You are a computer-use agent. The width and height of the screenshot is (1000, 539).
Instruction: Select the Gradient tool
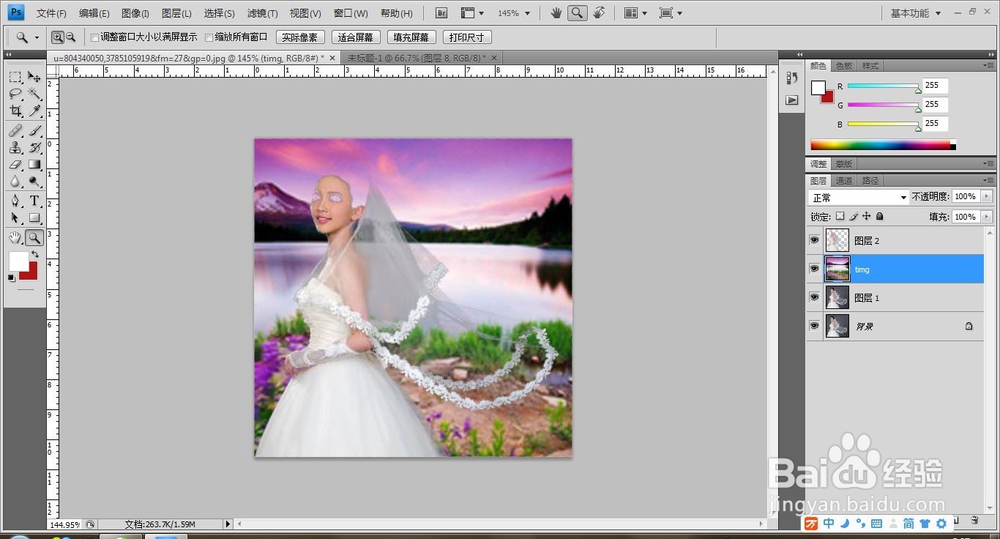[34, 165]
